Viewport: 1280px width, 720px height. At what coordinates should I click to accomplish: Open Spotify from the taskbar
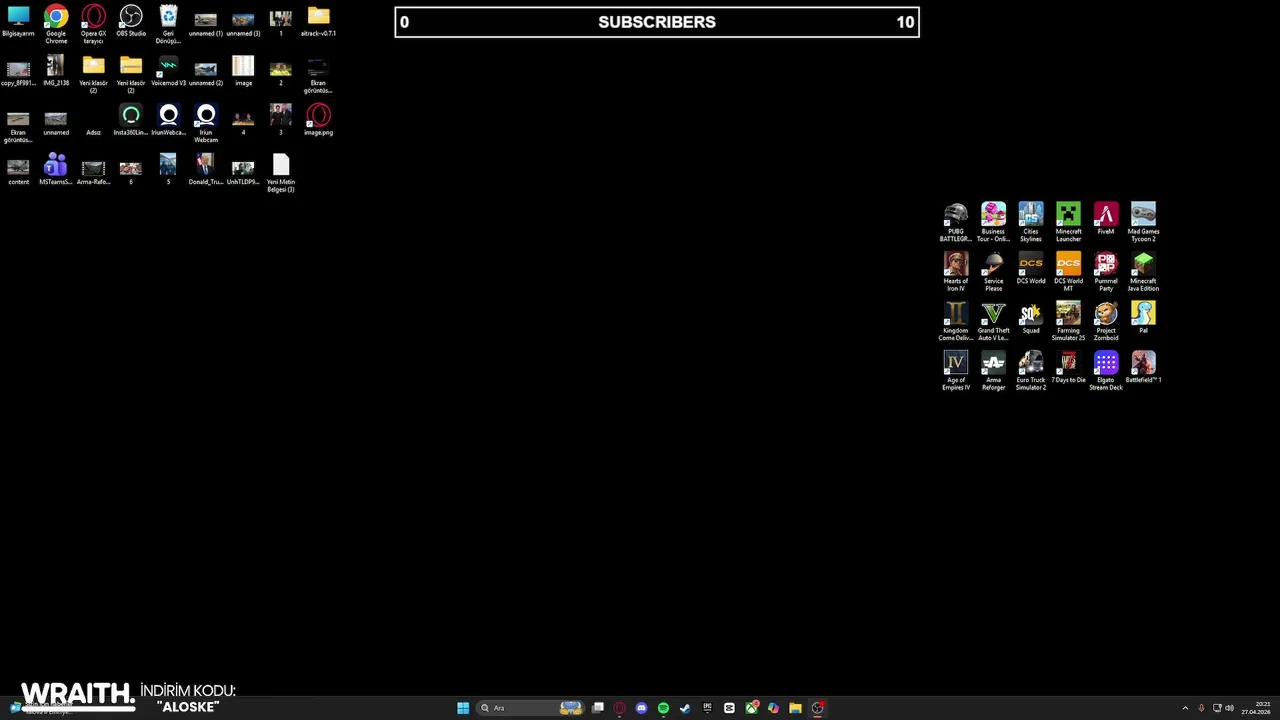tap(663, 708)
